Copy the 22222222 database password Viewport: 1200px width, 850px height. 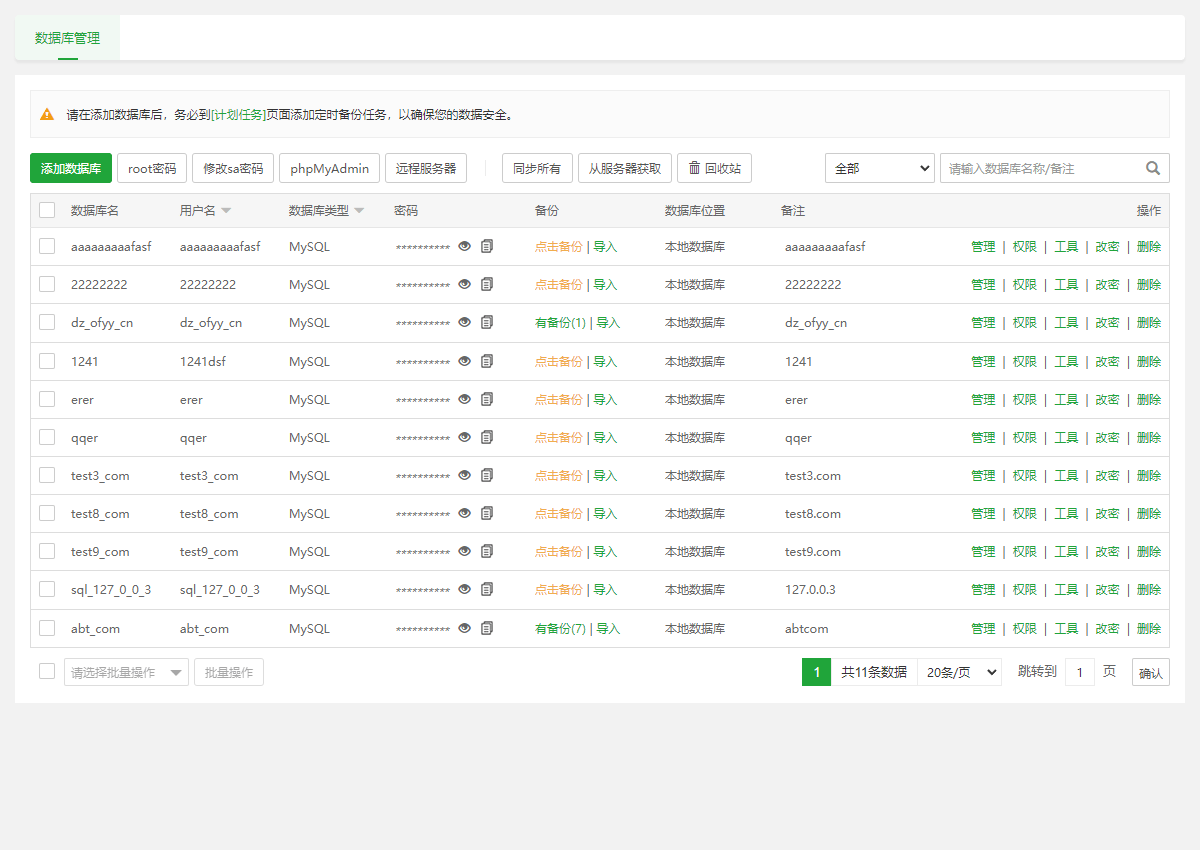coord(487,284)
